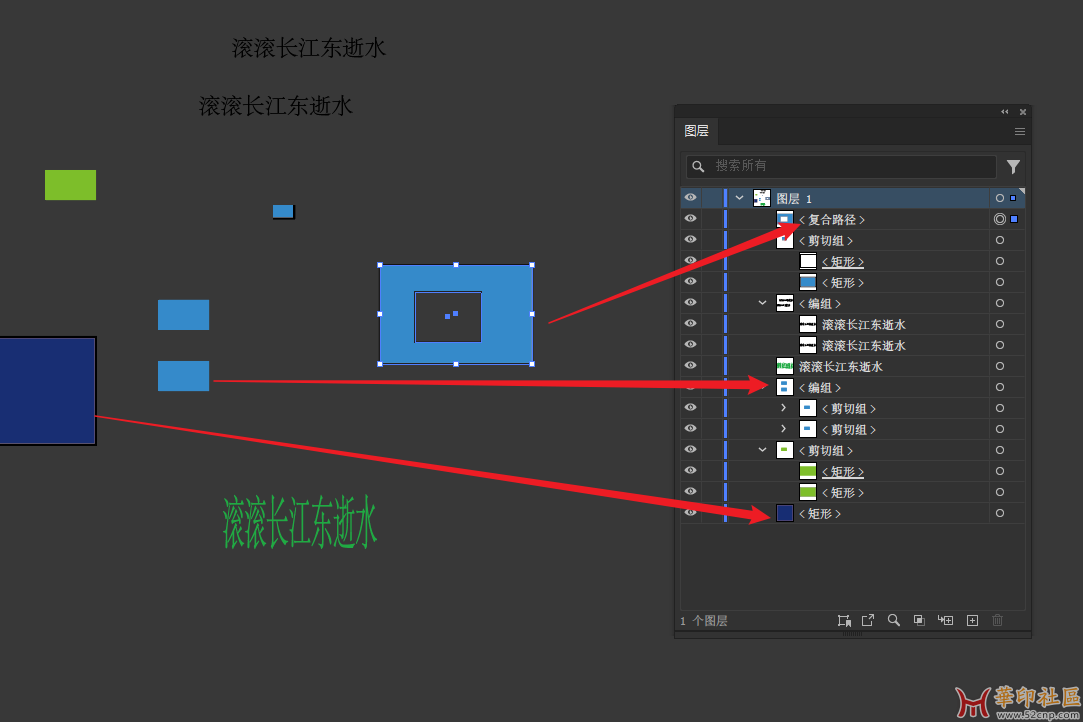Screen dimensions: 1083x722
Task: Toggle eye of the last green 矩形 row
Action: [690, 491]
